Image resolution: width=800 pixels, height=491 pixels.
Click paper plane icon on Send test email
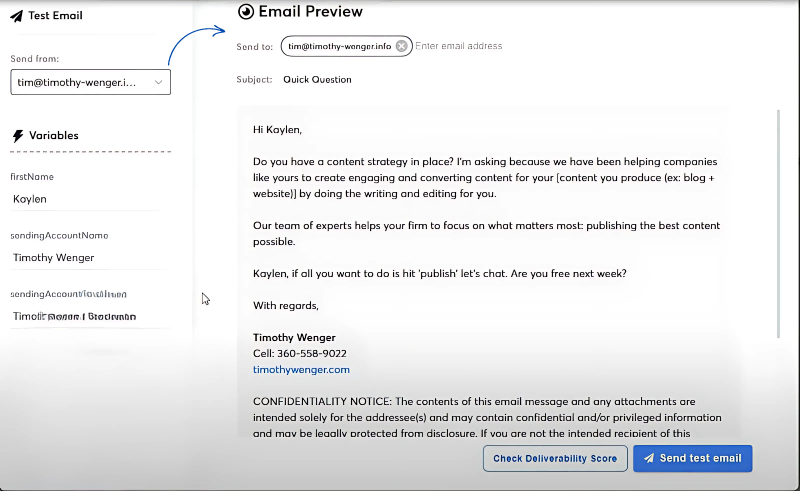point(649,458)
